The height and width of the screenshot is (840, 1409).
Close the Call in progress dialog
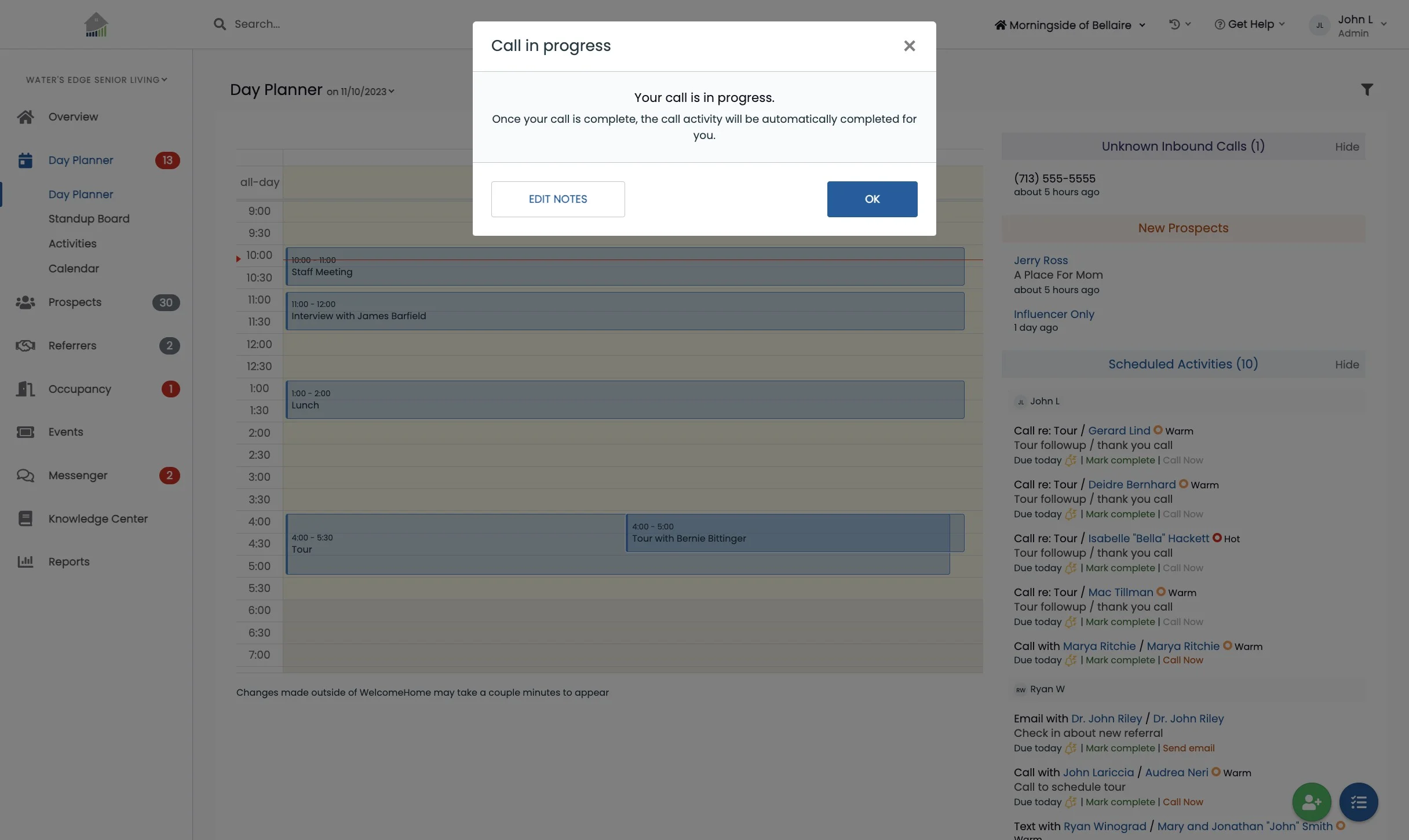point(909,46)
